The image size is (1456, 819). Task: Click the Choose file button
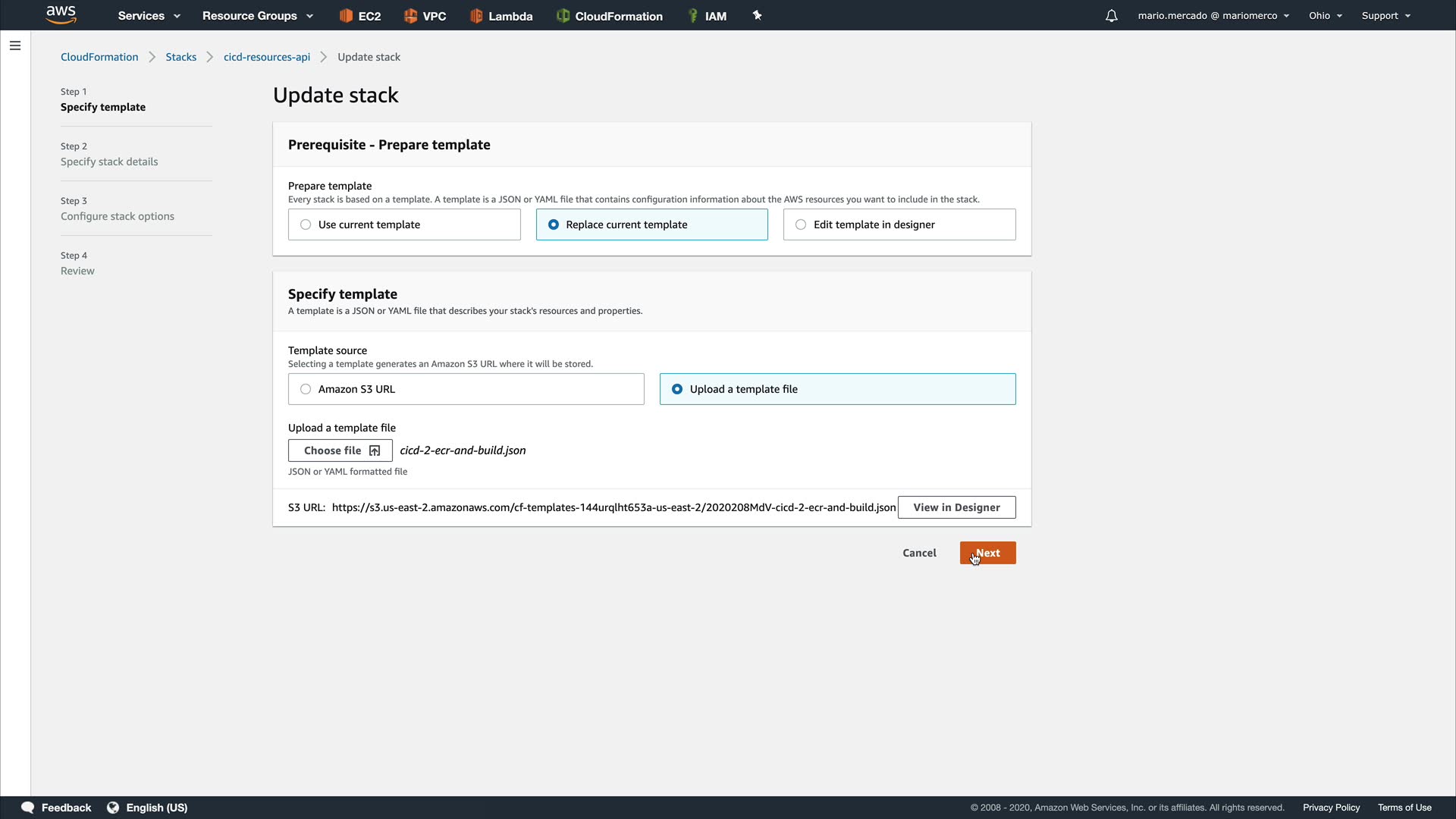pos(340,450)
